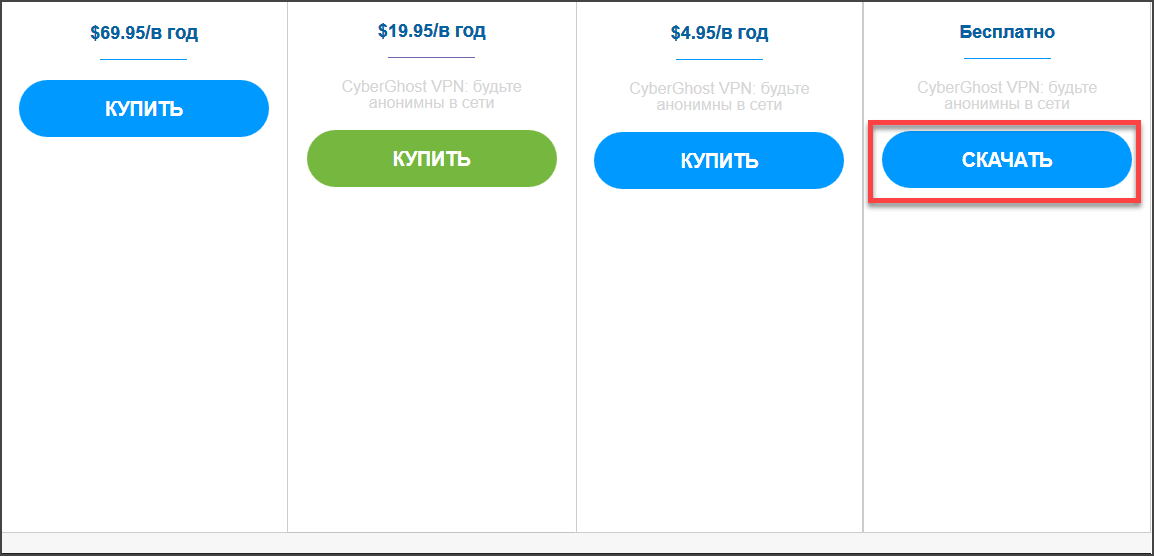Click the Купить button under $69.95/в год

(x=144, y=108)
